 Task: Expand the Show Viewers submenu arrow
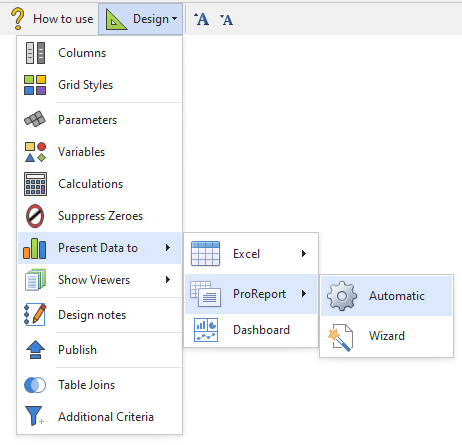pyautogui.click(x=168, y=280)
